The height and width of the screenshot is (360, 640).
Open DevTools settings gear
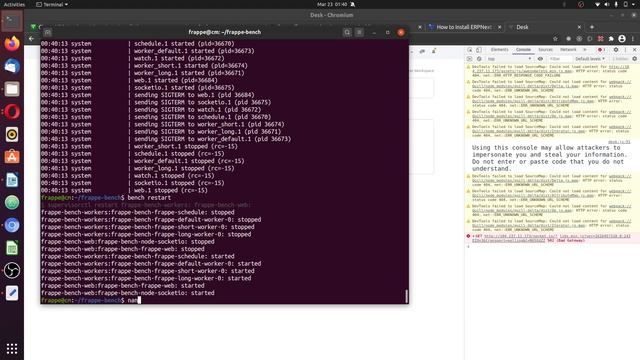[x=616, y=50]
